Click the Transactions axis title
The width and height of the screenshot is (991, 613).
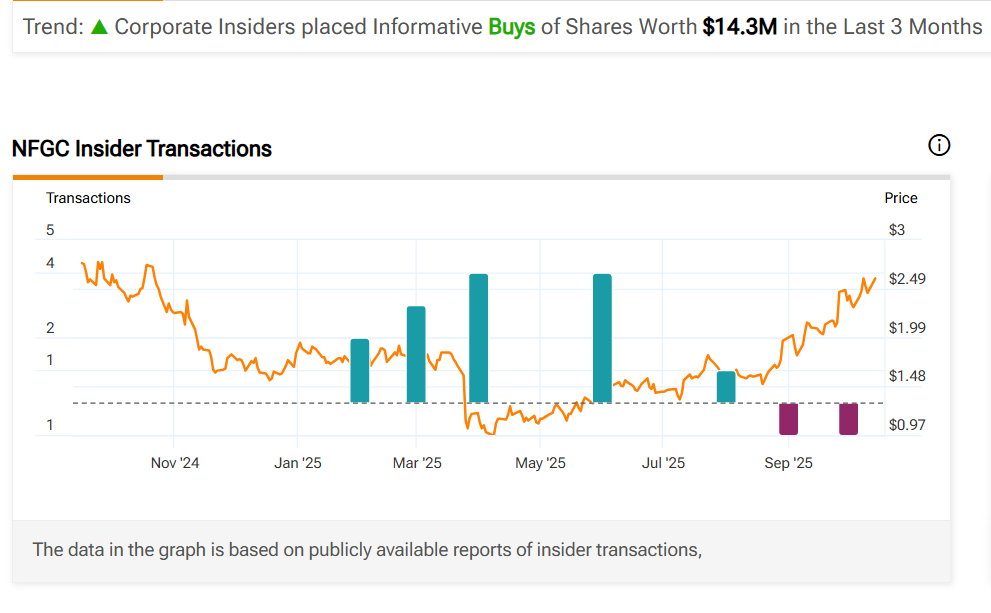click(x=88, y=198)
